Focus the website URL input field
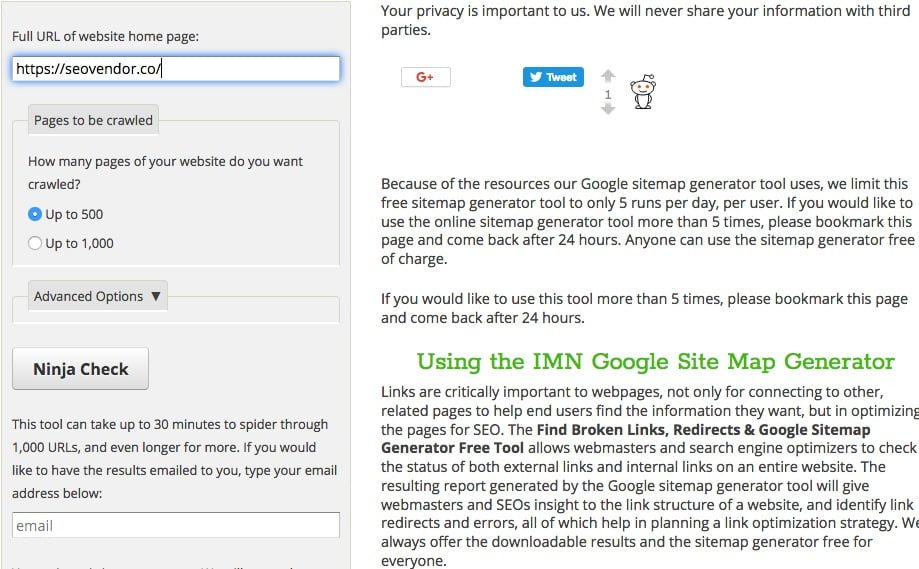Viewport: 919px width, 569px height. coord(175,68)
